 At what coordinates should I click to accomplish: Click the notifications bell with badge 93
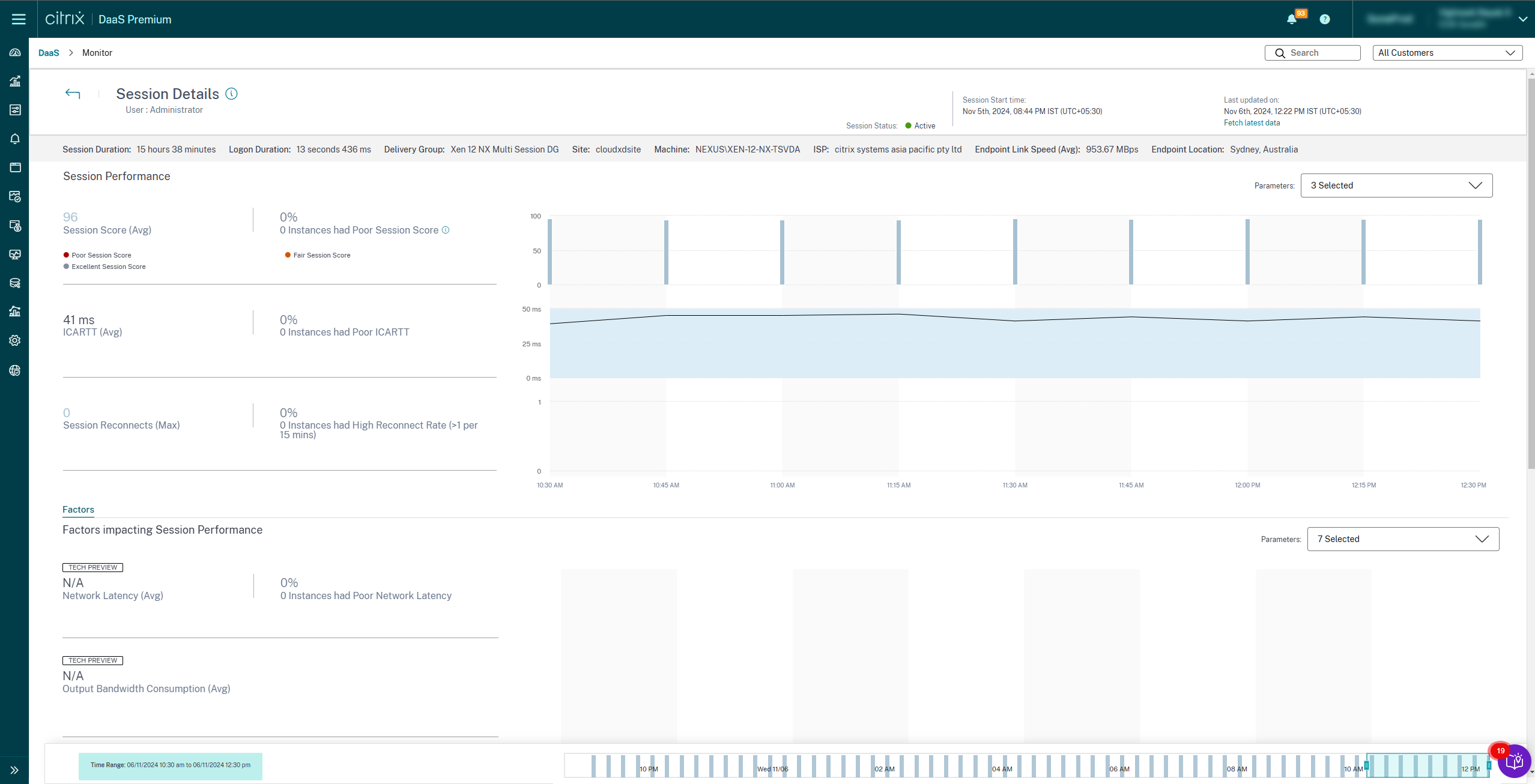point(1292,19)
